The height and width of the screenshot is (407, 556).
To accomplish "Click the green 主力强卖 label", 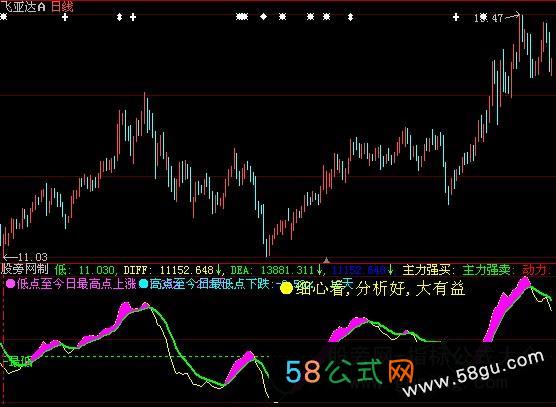I will pyautogui.click(x=486, y=270).
